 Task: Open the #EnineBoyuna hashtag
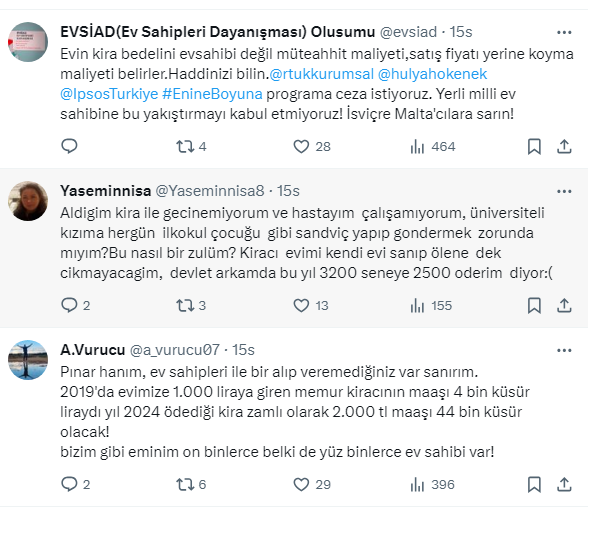click(x=207, y=97)
